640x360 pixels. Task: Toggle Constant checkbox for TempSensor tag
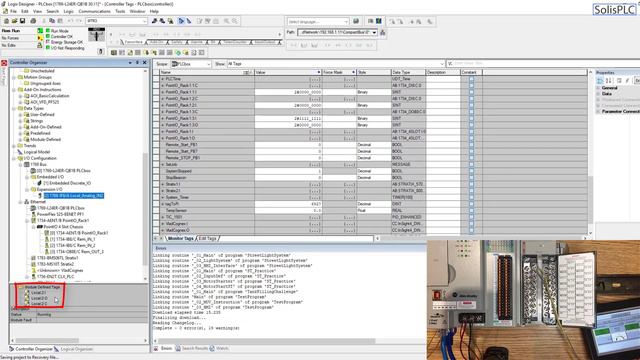pos(471,210)
